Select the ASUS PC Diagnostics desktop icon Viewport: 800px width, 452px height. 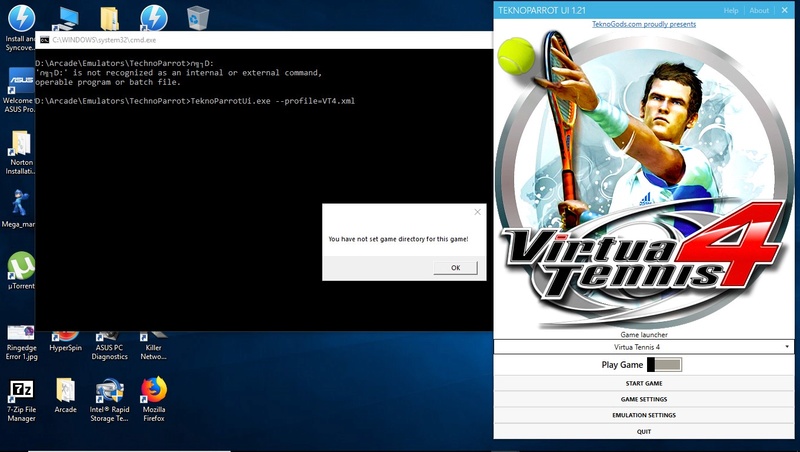coord(109,345)
